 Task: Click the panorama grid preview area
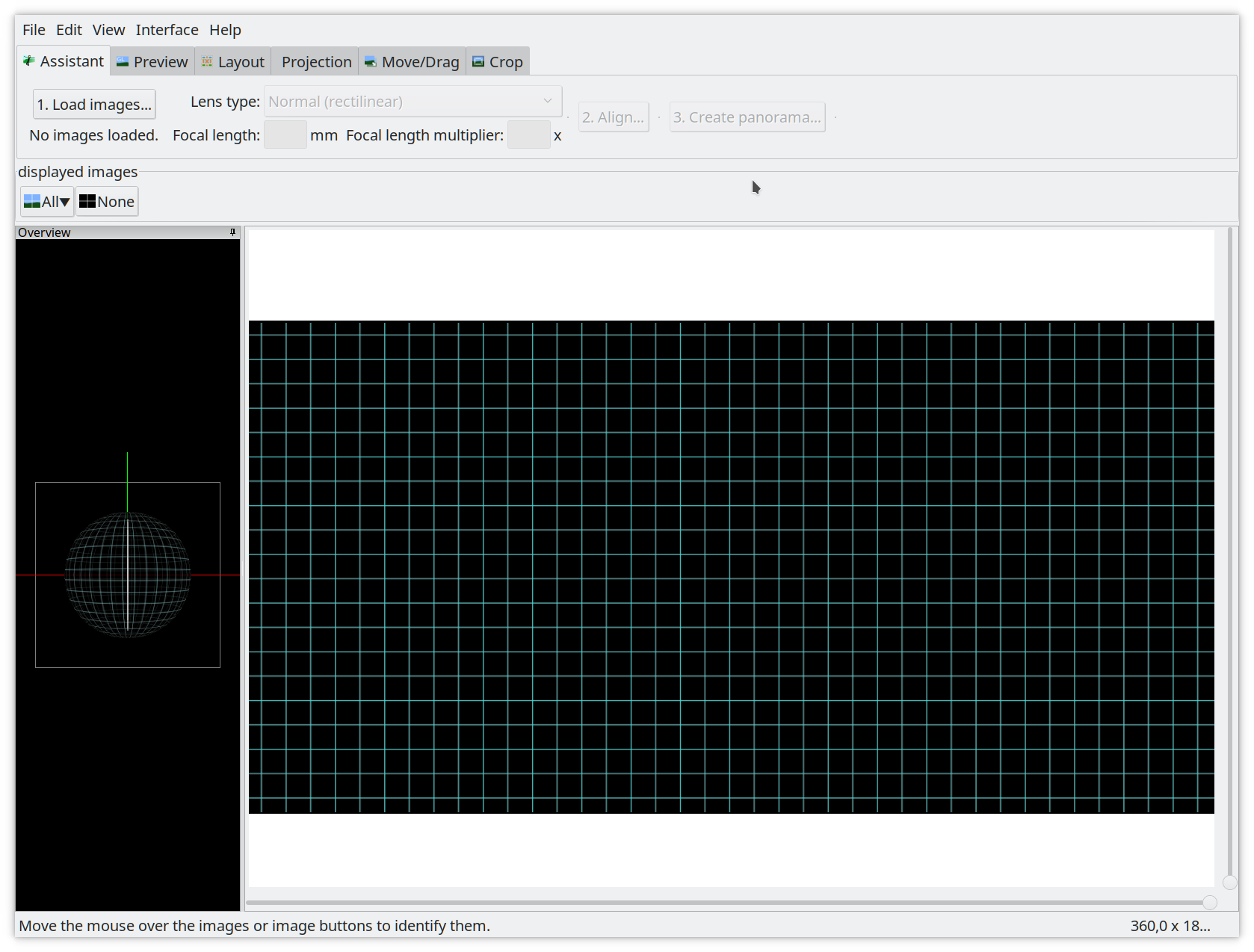click(x=731, y=566)
